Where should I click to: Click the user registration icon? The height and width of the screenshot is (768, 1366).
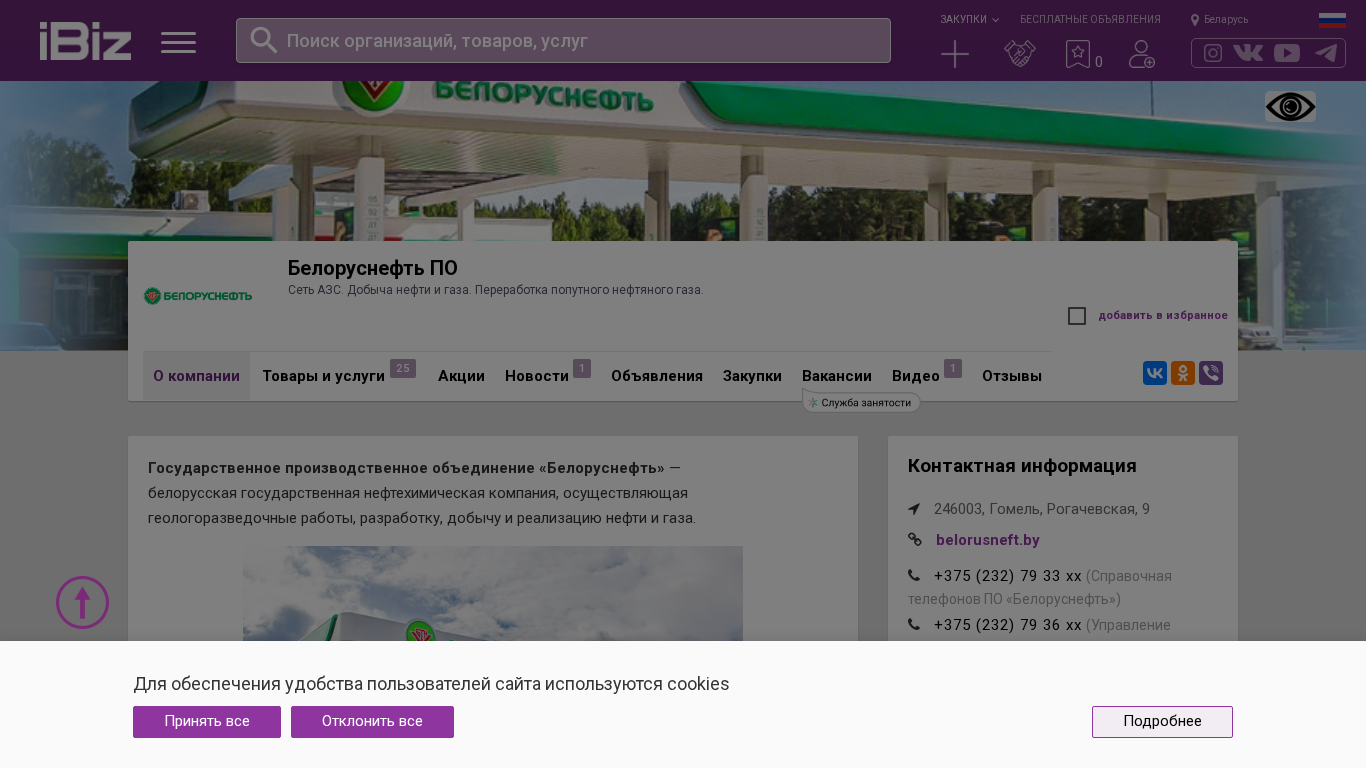[1141, 54]
